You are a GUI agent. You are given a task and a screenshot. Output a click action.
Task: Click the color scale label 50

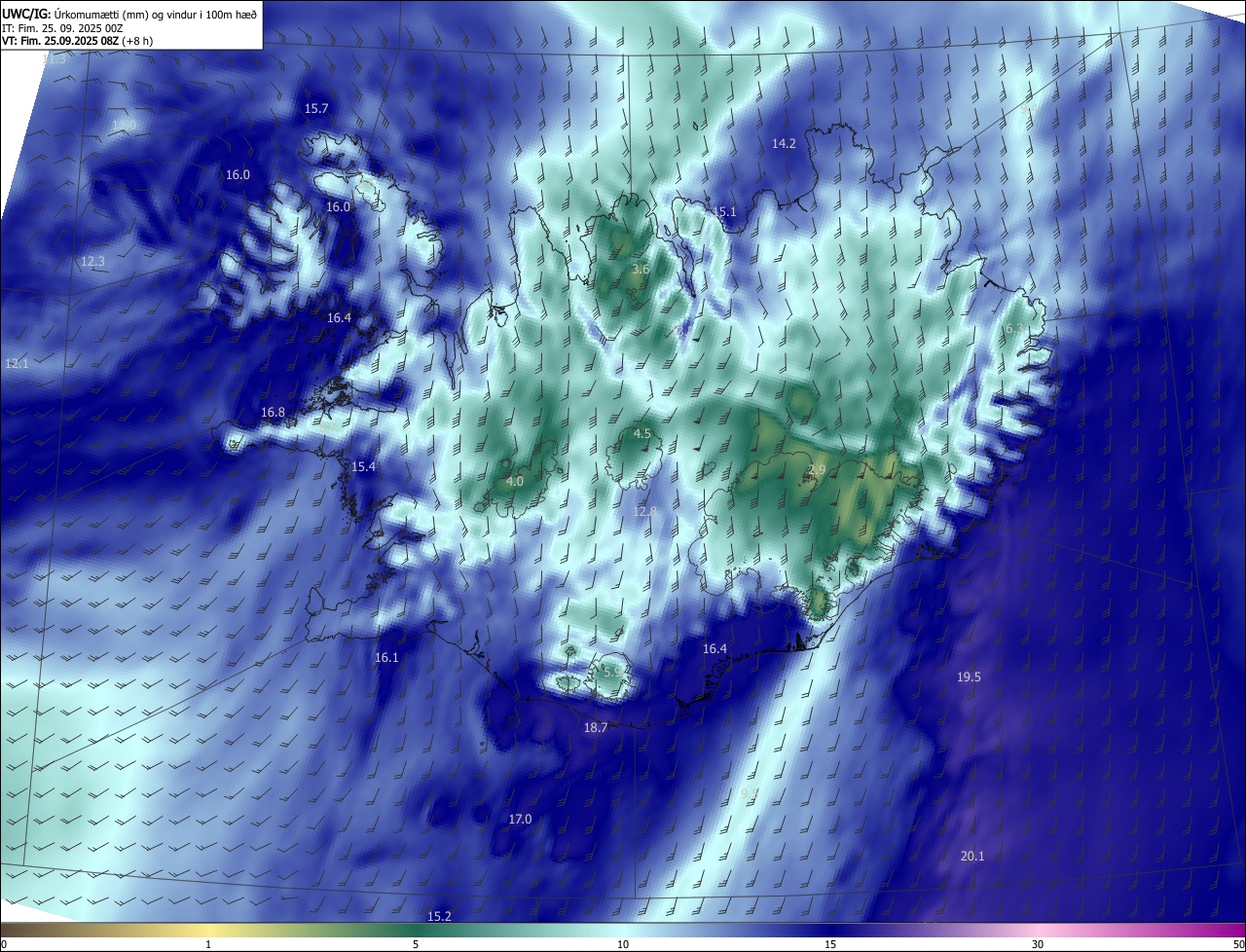[x=1238, y=945]
